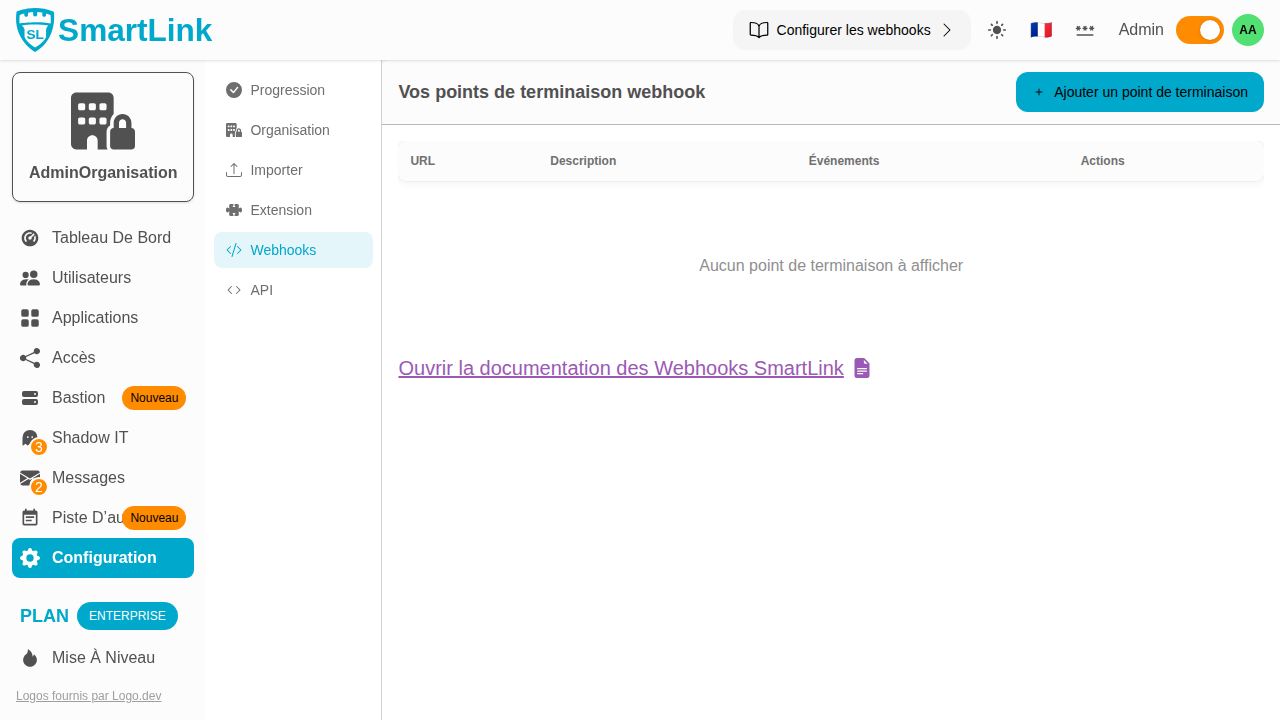Switch to the Webhooks tab
Image resolution: width=1280 pixels, height=720 pixels.
click(x=283, y=250)
